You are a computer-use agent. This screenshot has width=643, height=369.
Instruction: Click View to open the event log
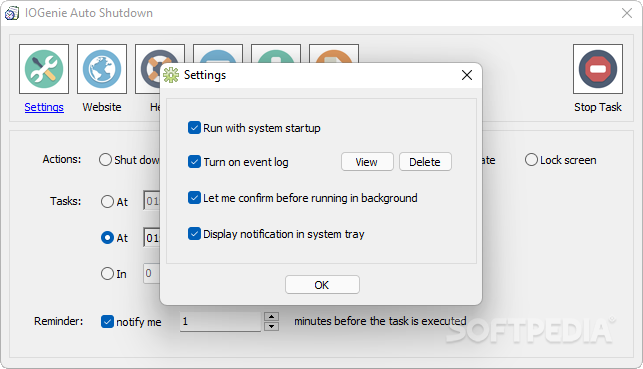coord(367,162)
